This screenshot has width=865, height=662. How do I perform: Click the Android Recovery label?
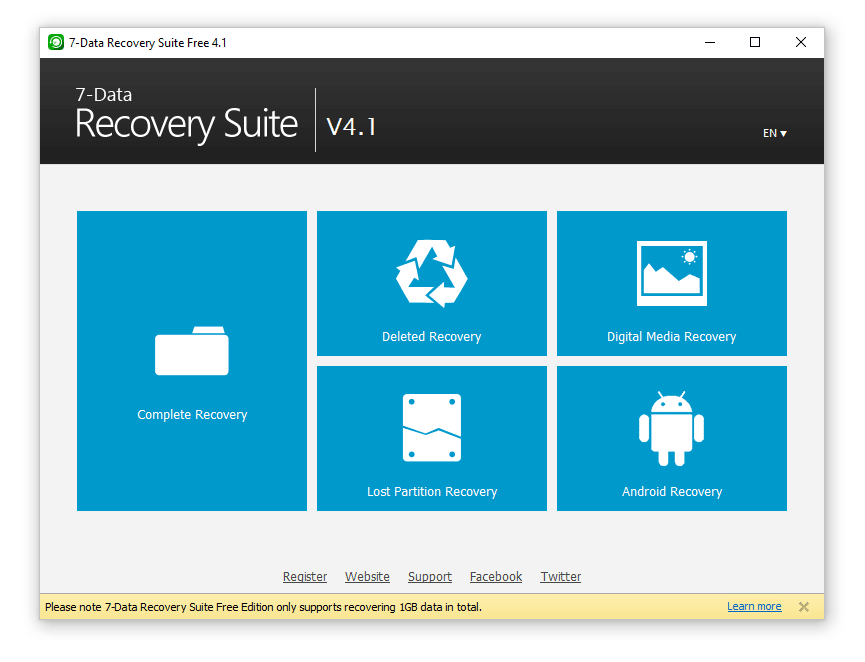point(672,492)
